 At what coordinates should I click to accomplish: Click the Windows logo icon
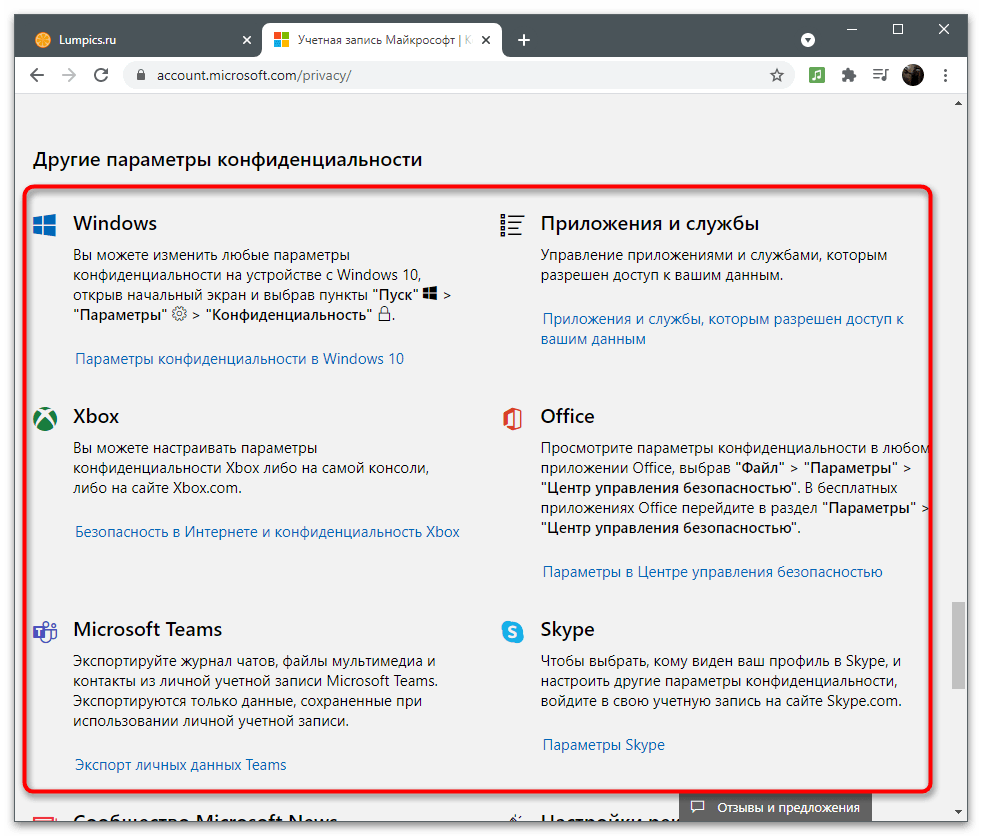(x=44, y=225)
